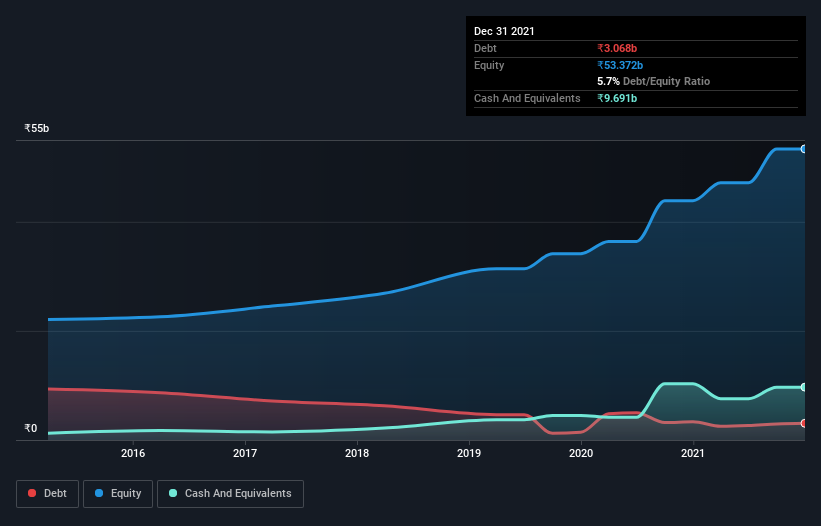Click the Equity label in tooltip
Screen dimensions: 821x526
tap(489, 65)
